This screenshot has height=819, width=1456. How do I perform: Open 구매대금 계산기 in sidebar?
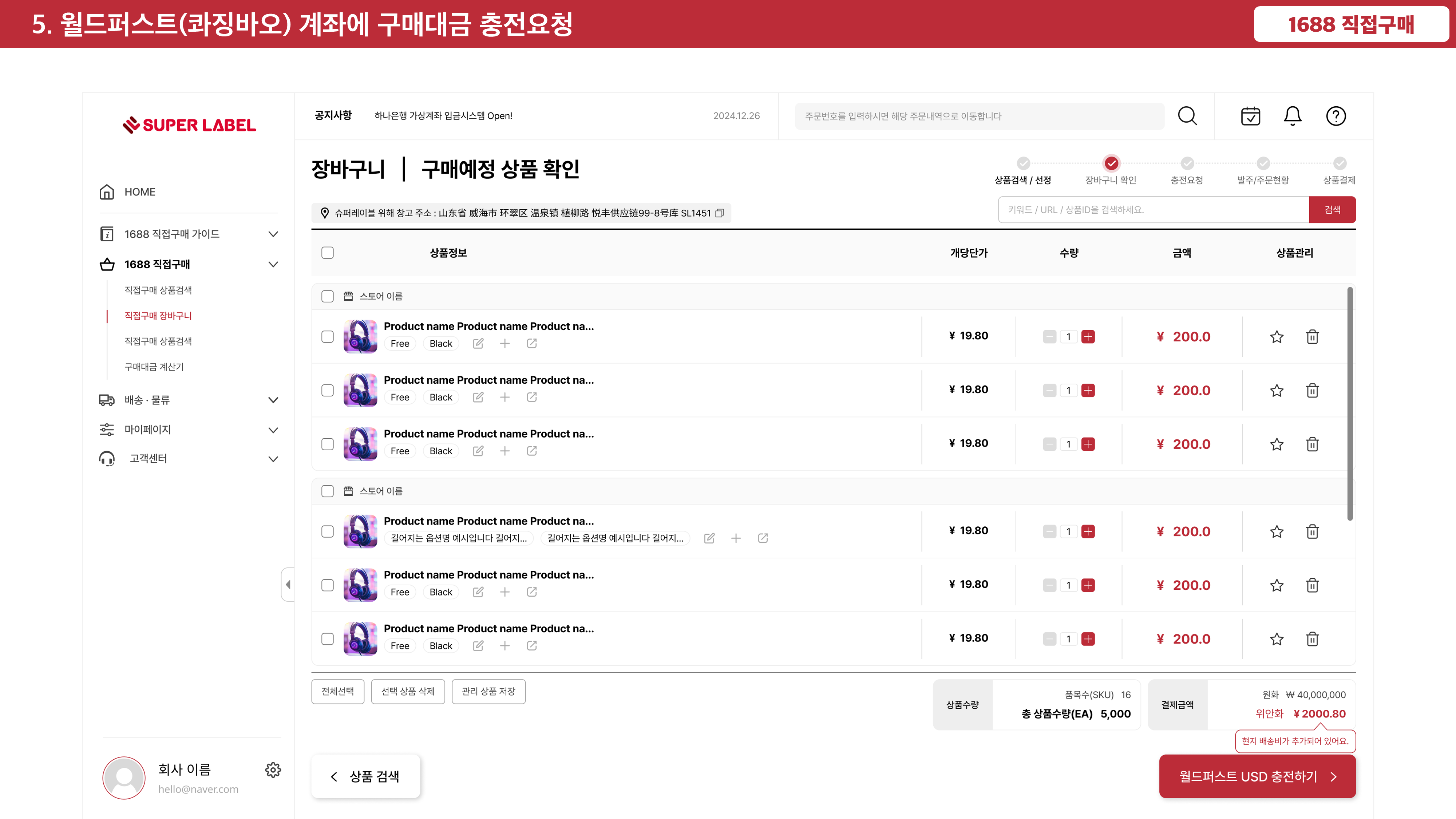click(x=154, y=367)
